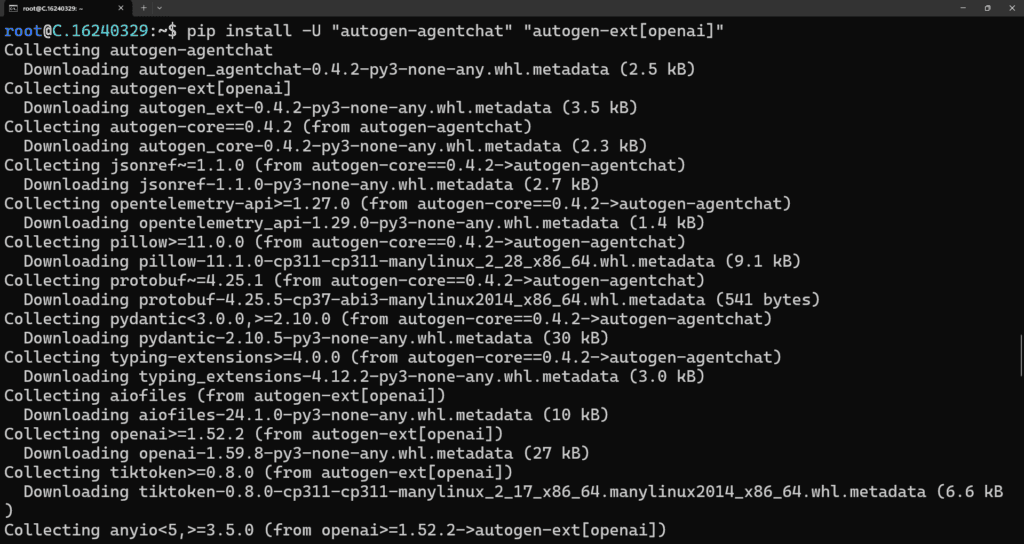Click the "Collecting aiofiles" line

point(225,396)
